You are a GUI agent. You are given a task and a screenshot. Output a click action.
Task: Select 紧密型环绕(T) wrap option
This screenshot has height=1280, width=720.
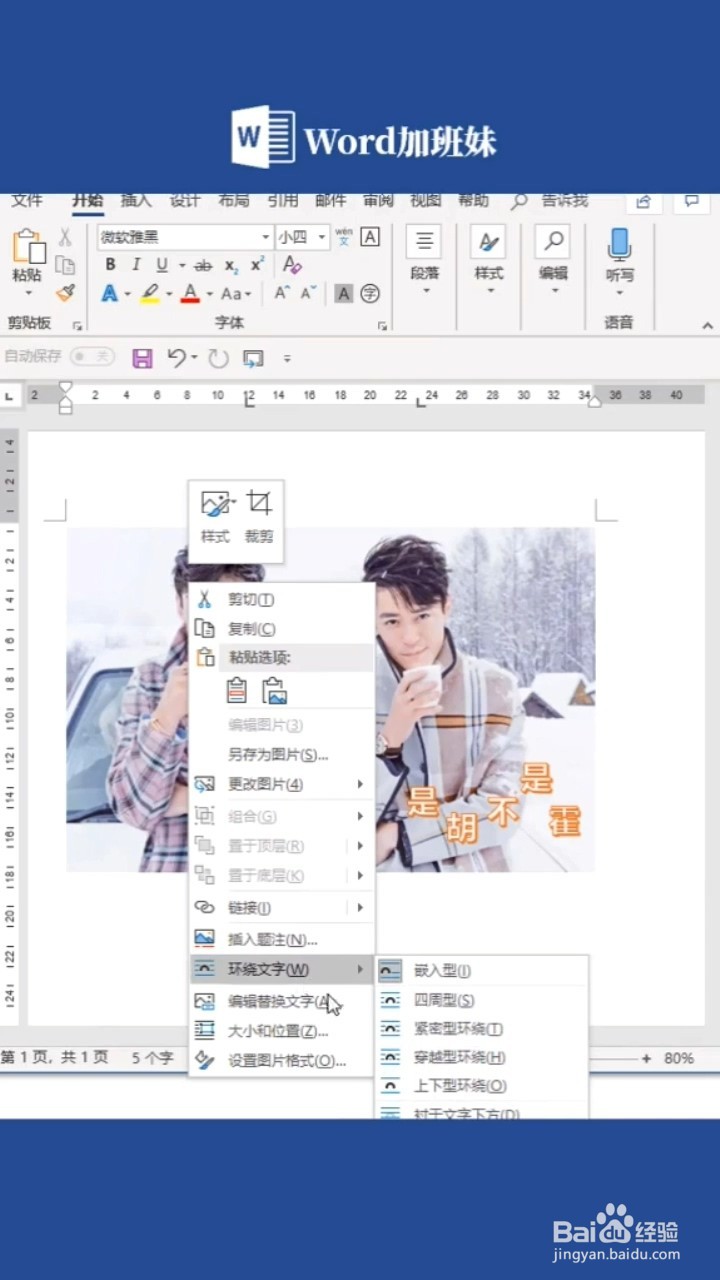[x=481, y=1029]
